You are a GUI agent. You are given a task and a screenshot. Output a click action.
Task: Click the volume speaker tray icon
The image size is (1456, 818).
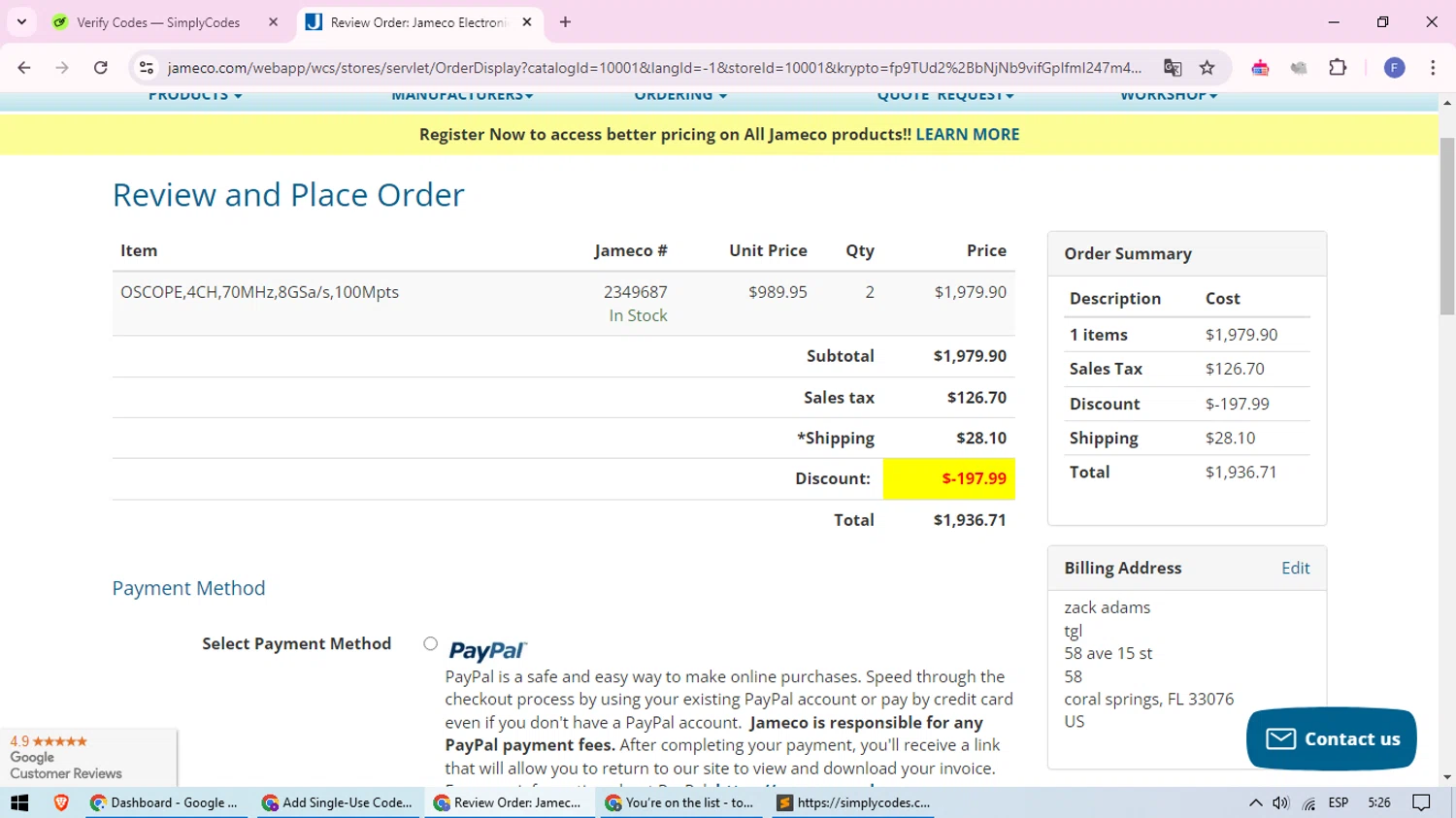click(x=1281, y=802)
